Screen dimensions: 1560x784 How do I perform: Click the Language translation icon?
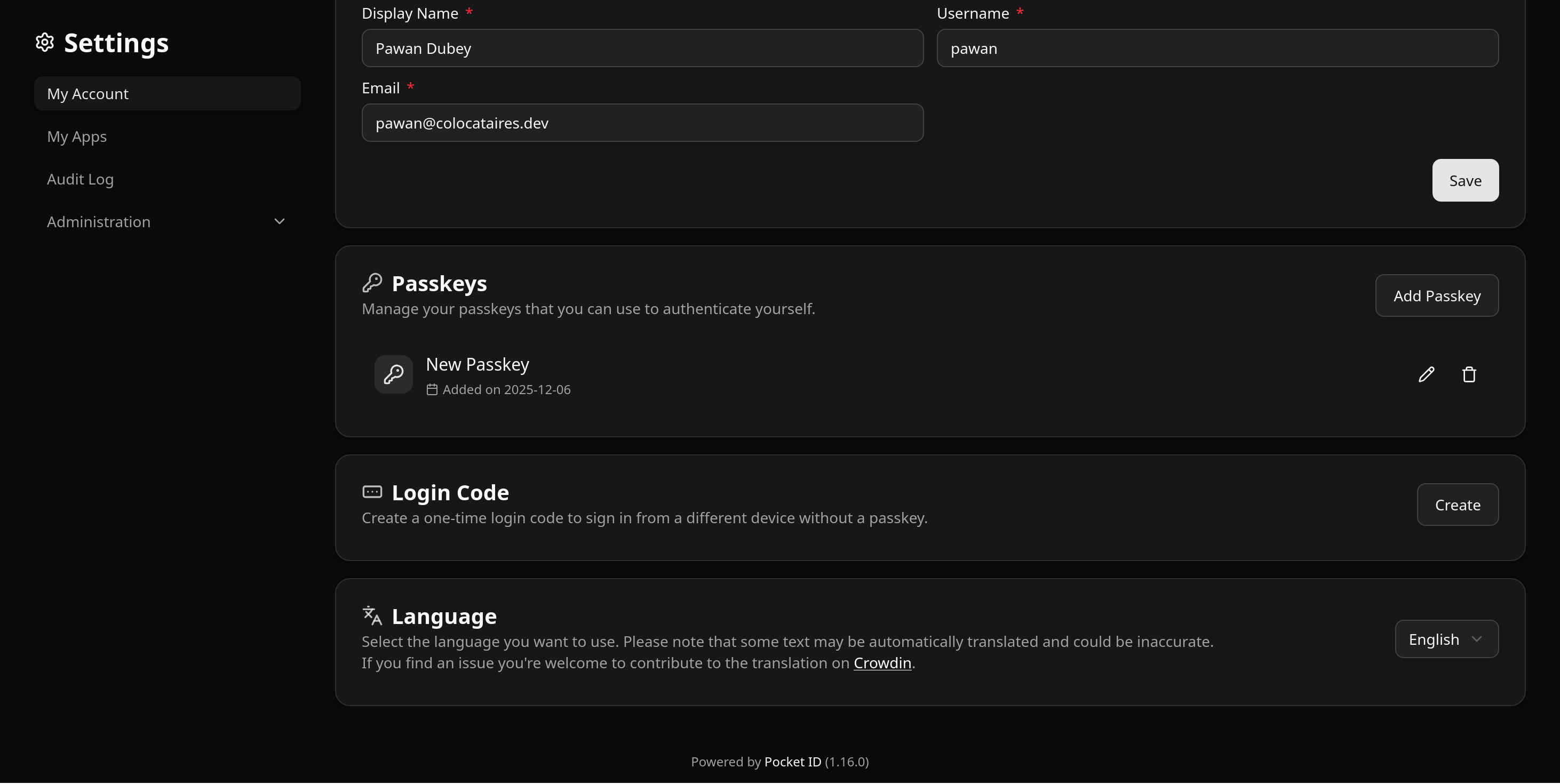point(371,615)
